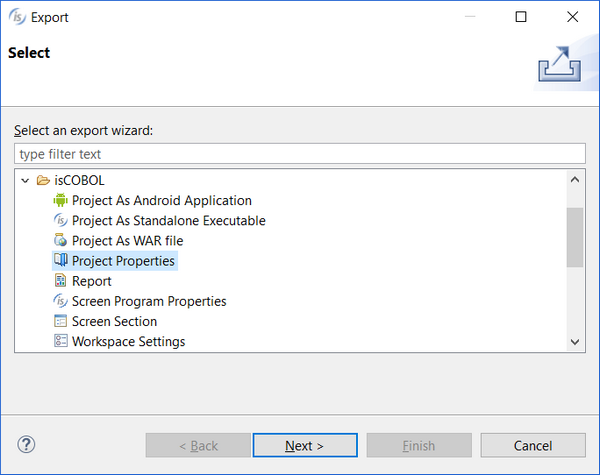Click the Android robot icon

click(60, 200)
